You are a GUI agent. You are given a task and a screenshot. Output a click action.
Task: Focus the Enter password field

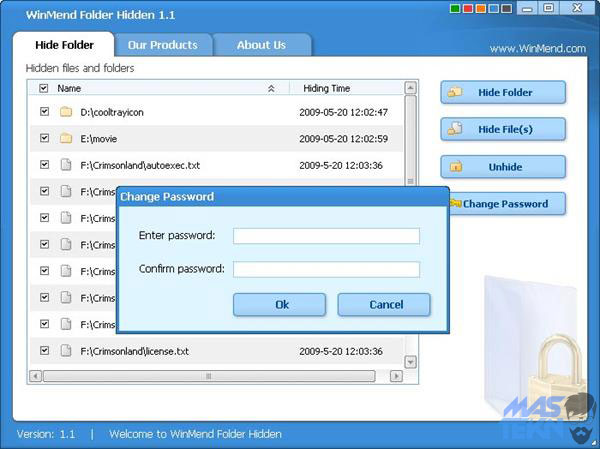(x=326, y=236)
